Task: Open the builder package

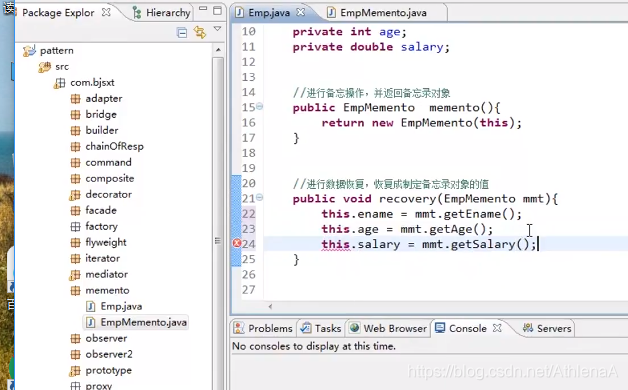Action: point(102,131)
